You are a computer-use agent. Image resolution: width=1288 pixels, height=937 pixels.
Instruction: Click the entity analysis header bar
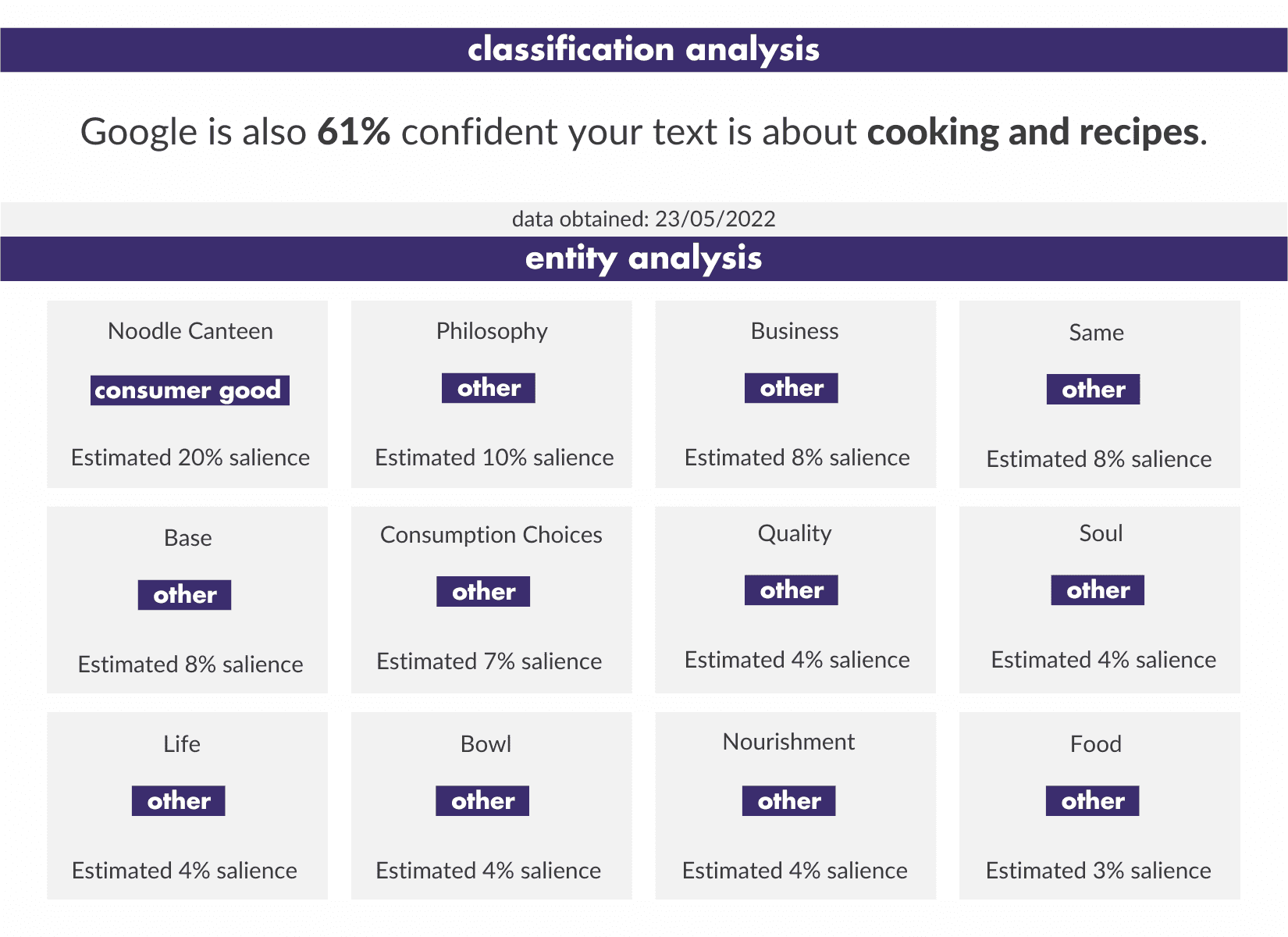pyautogui.click(x=644, y=258)
